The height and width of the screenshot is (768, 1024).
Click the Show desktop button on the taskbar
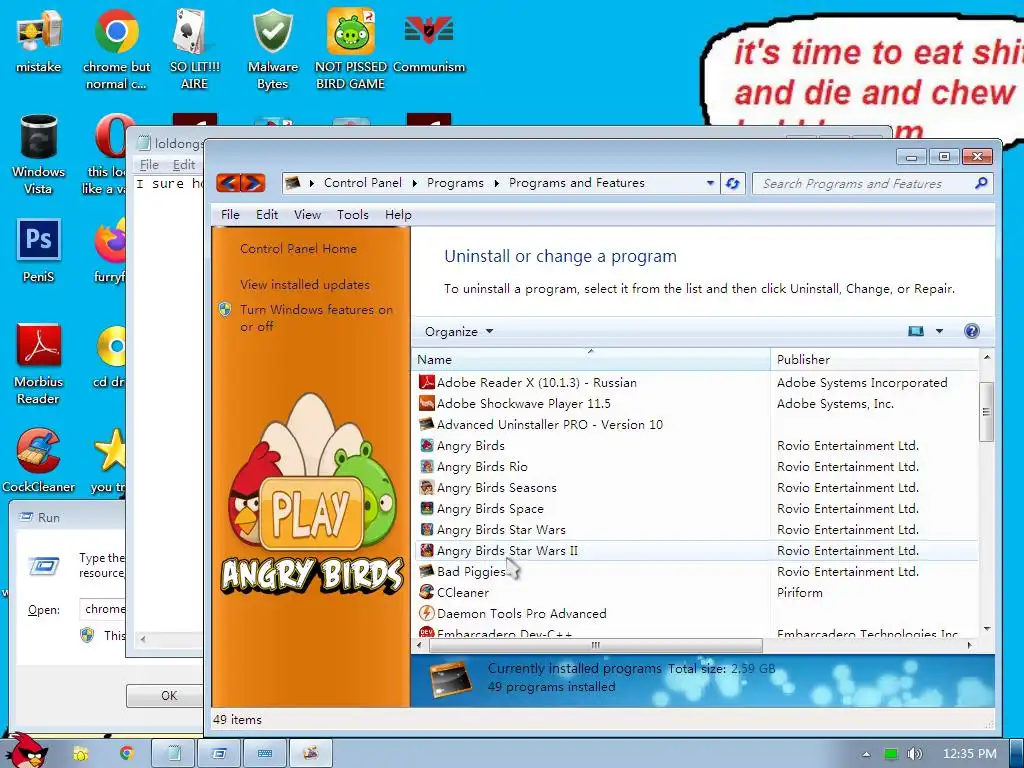click(x=1017, y=754)
